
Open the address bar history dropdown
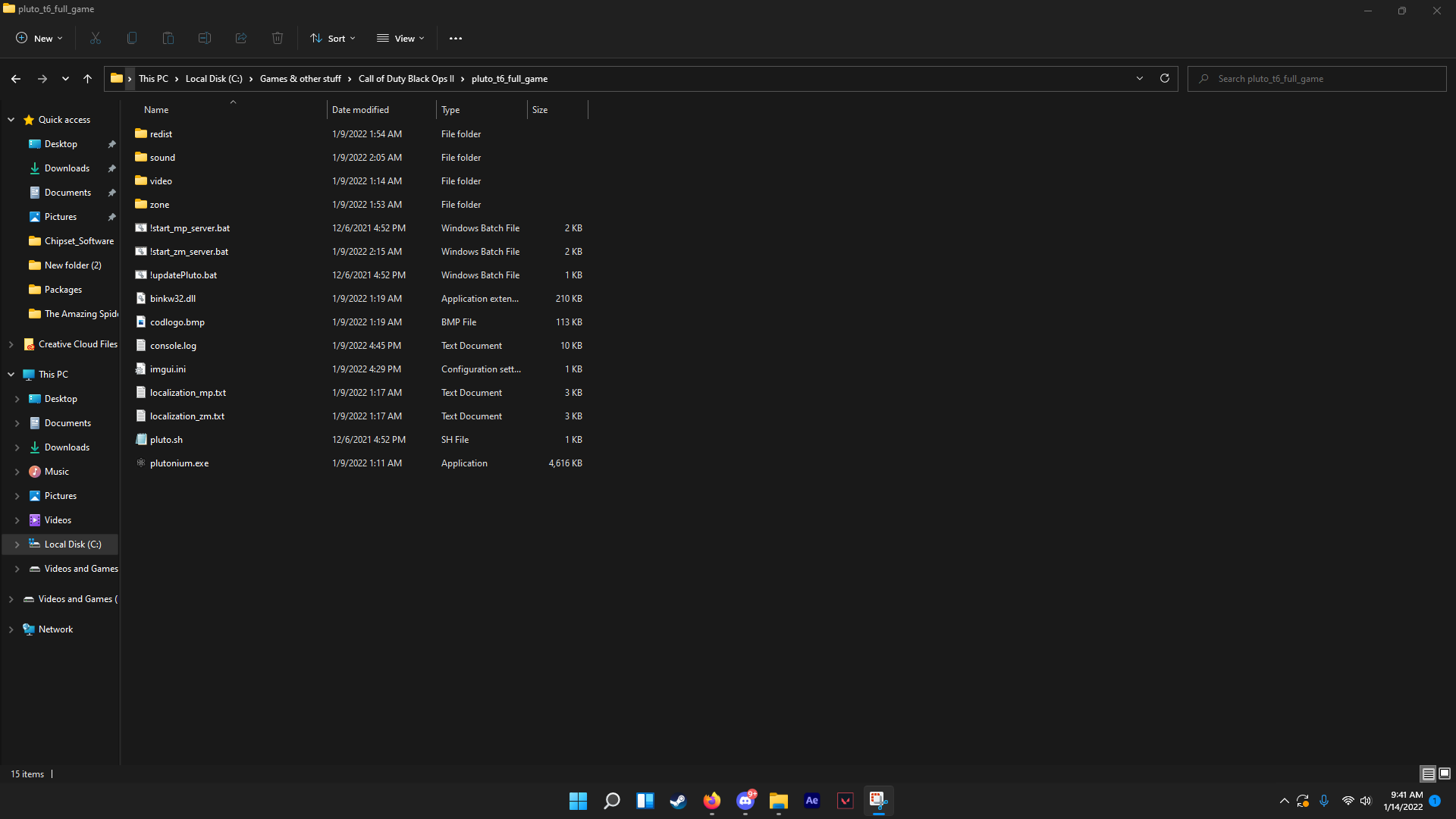pos(1139,79)
